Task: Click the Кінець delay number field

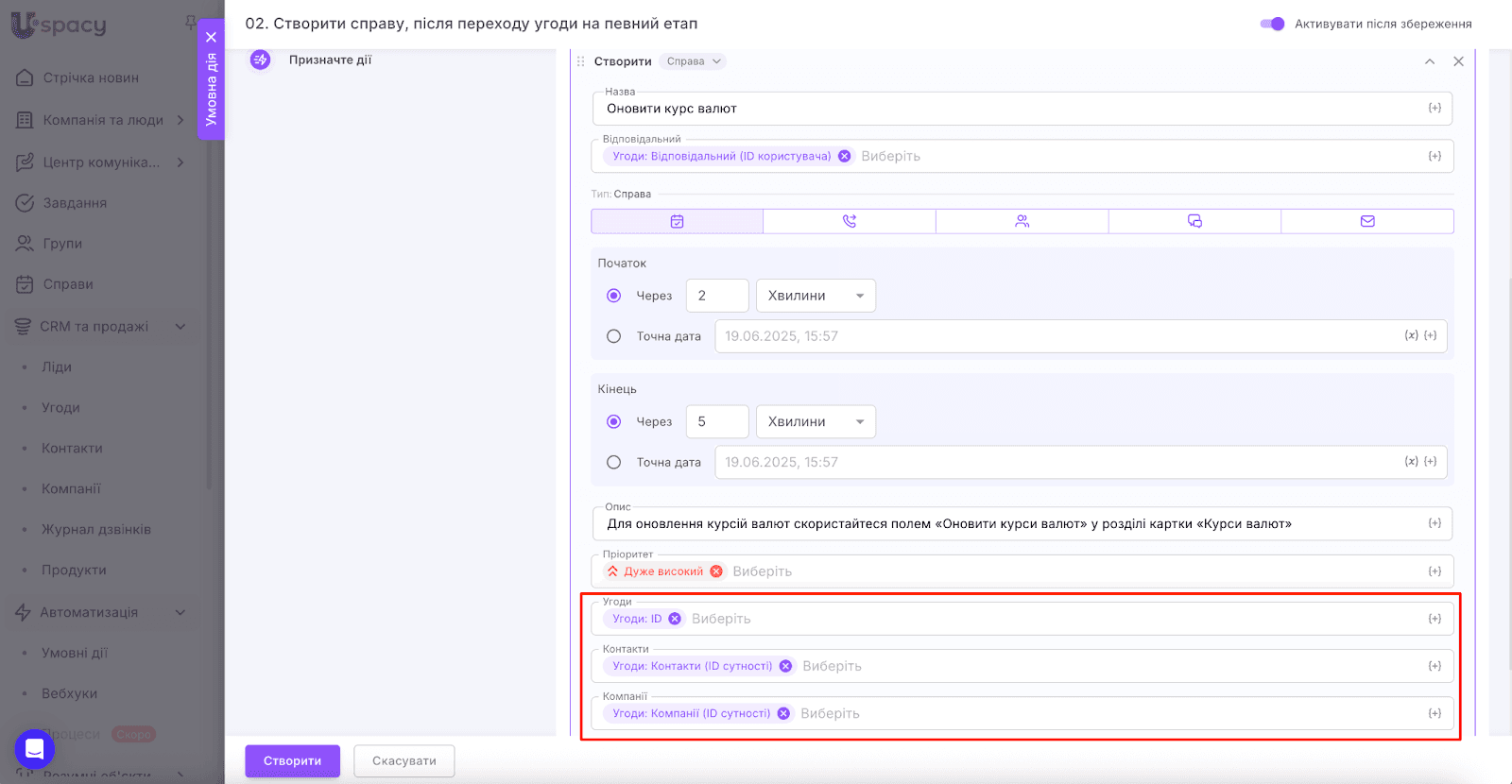Action: (717, 421)
